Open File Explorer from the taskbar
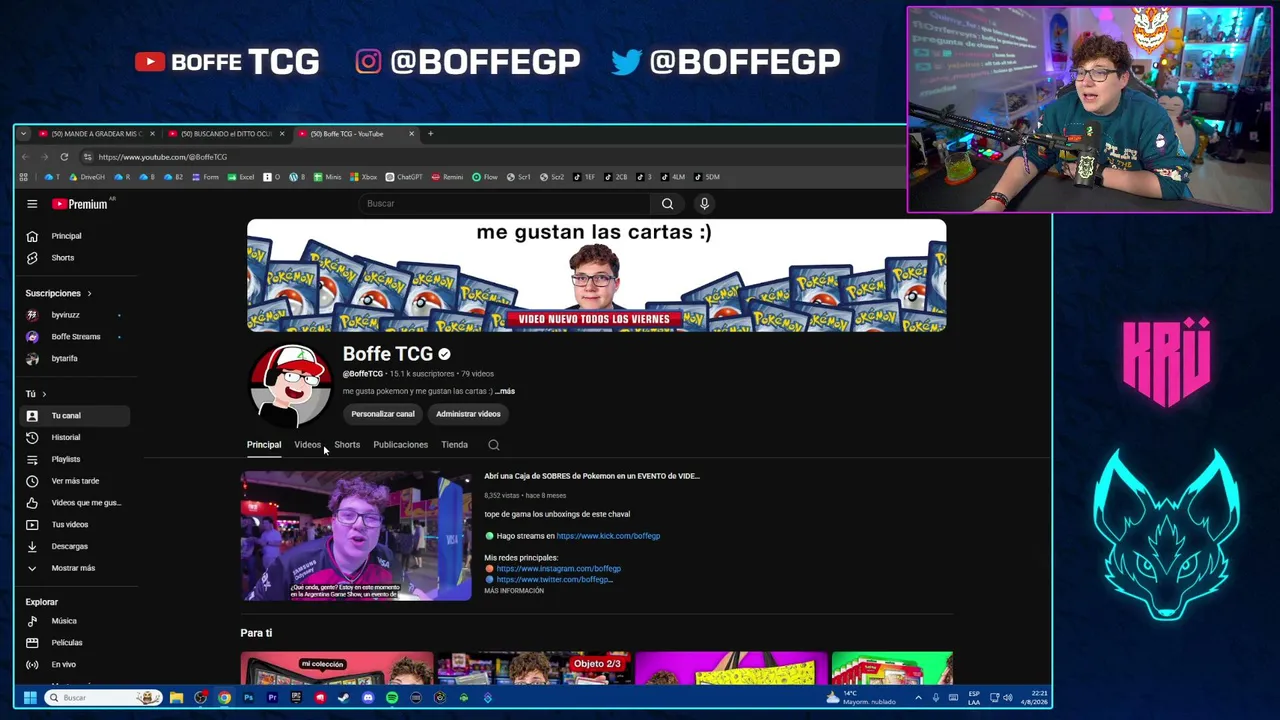The image size is (1280, 720). coord(176,698)
